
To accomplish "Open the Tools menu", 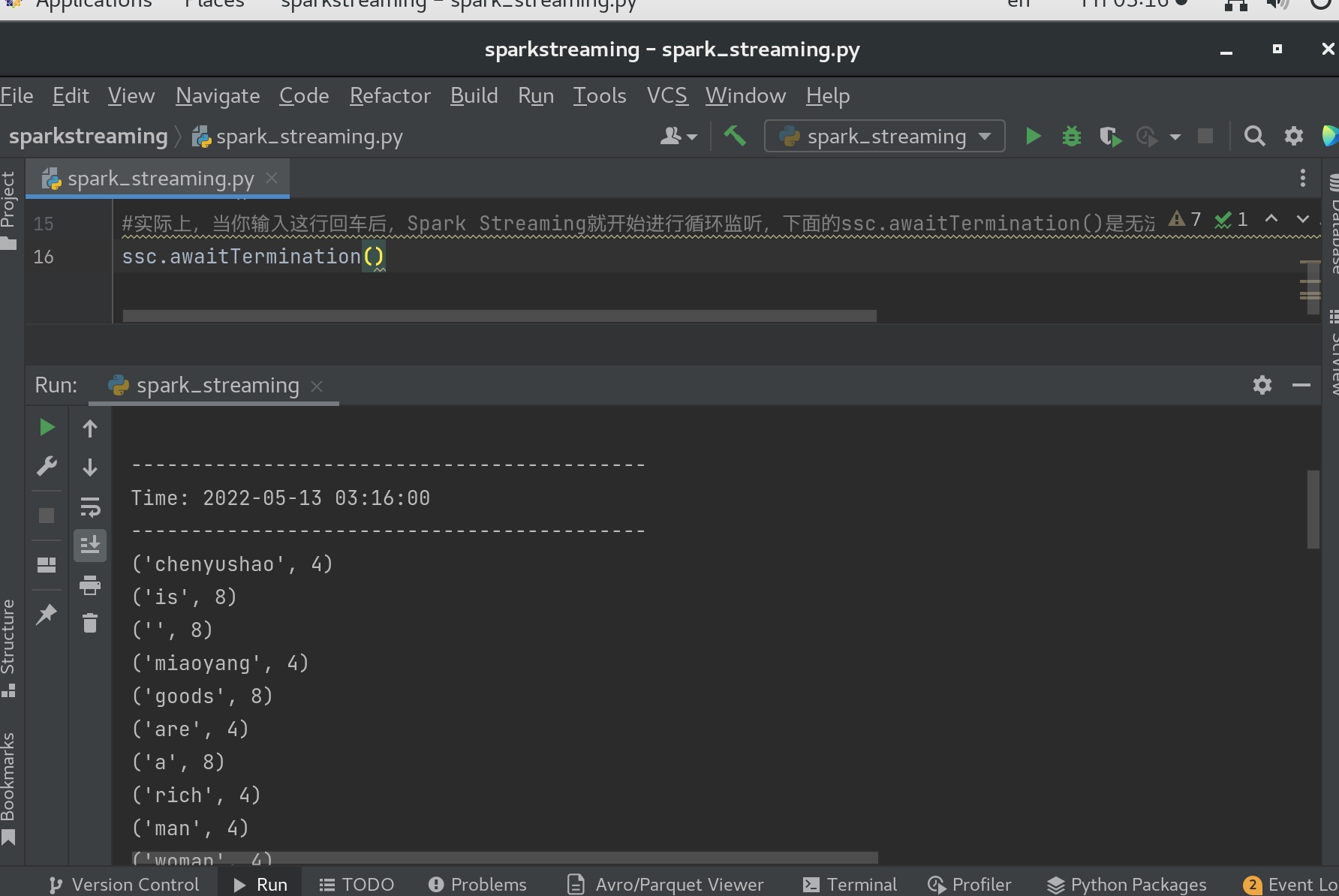I will click(600, 95).
